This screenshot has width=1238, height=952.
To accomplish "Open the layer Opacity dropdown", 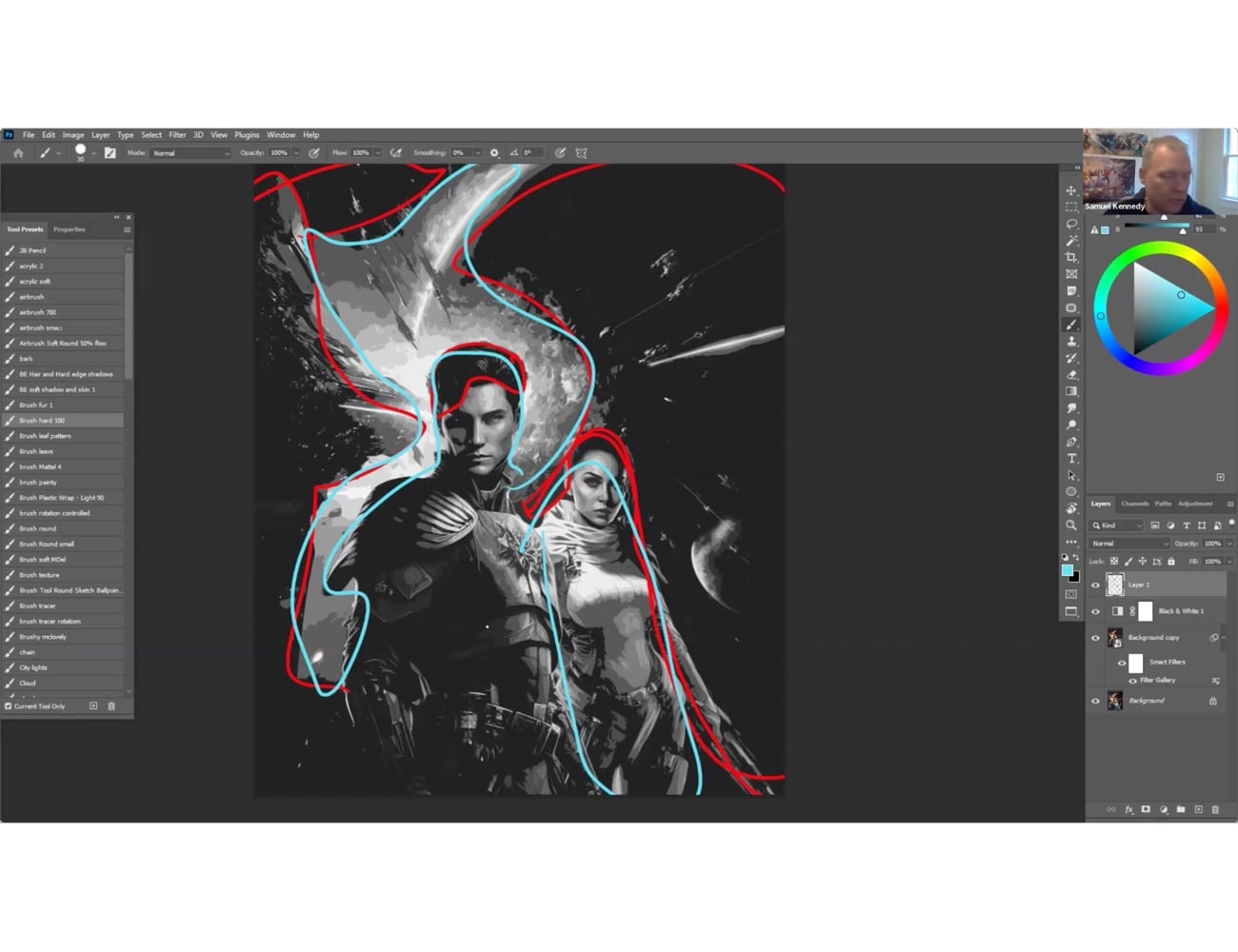I will [x=1229, y=544].
